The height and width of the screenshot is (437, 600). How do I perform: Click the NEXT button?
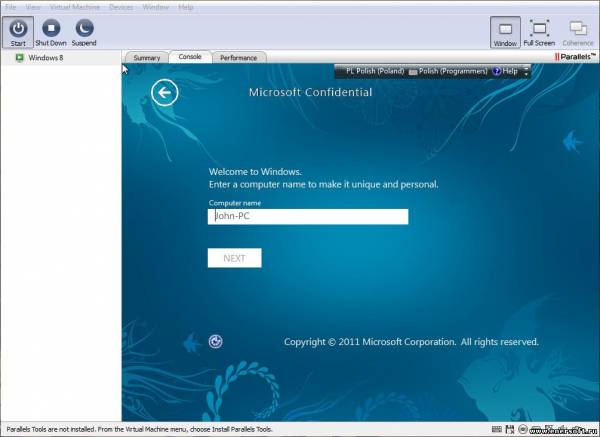coord(235,258)
